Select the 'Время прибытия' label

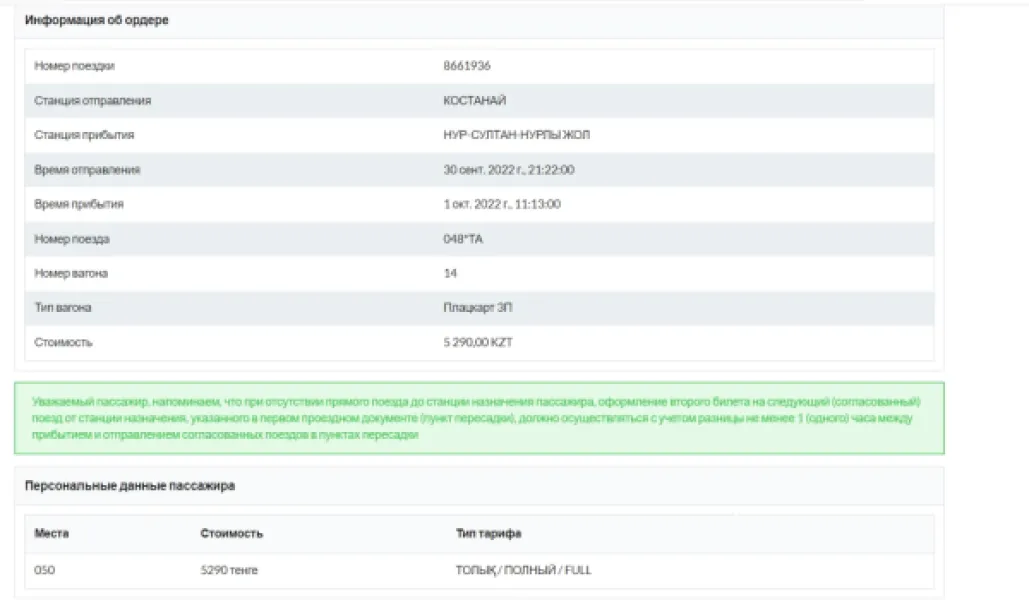coord(79,204)
